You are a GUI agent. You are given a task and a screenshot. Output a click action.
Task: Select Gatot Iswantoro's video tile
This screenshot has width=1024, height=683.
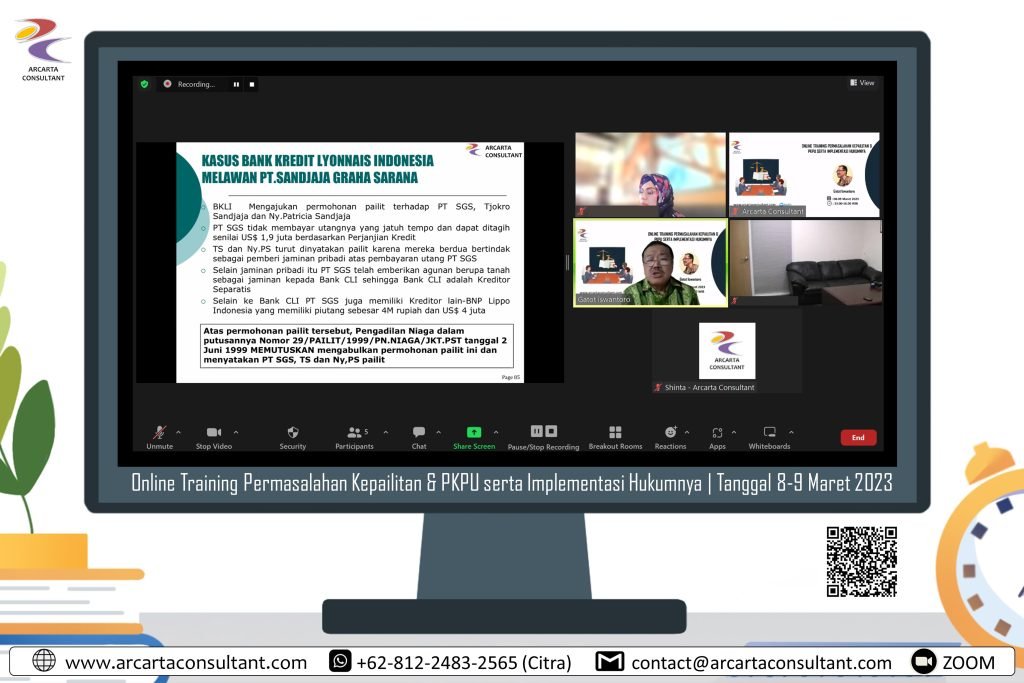pos(650,263)
